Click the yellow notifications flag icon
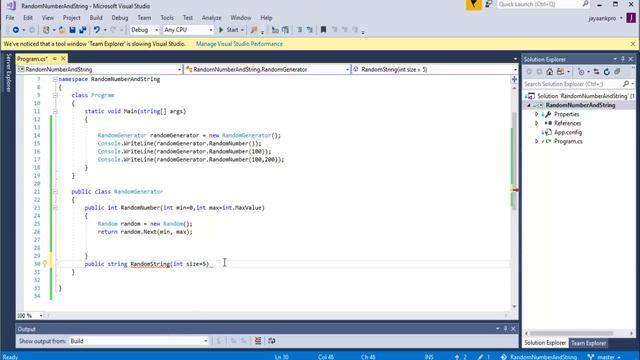This screenshot has height=360, width=640. tap(473, 5)
